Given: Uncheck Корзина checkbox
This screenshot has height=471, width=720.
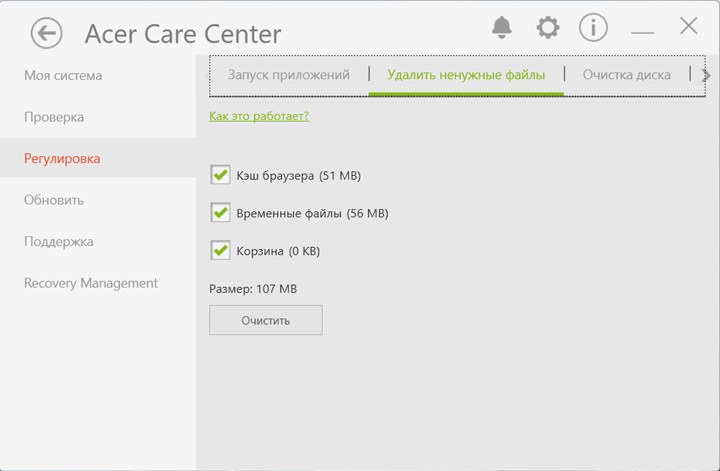Looking at the screenshot, I should 221,250.
